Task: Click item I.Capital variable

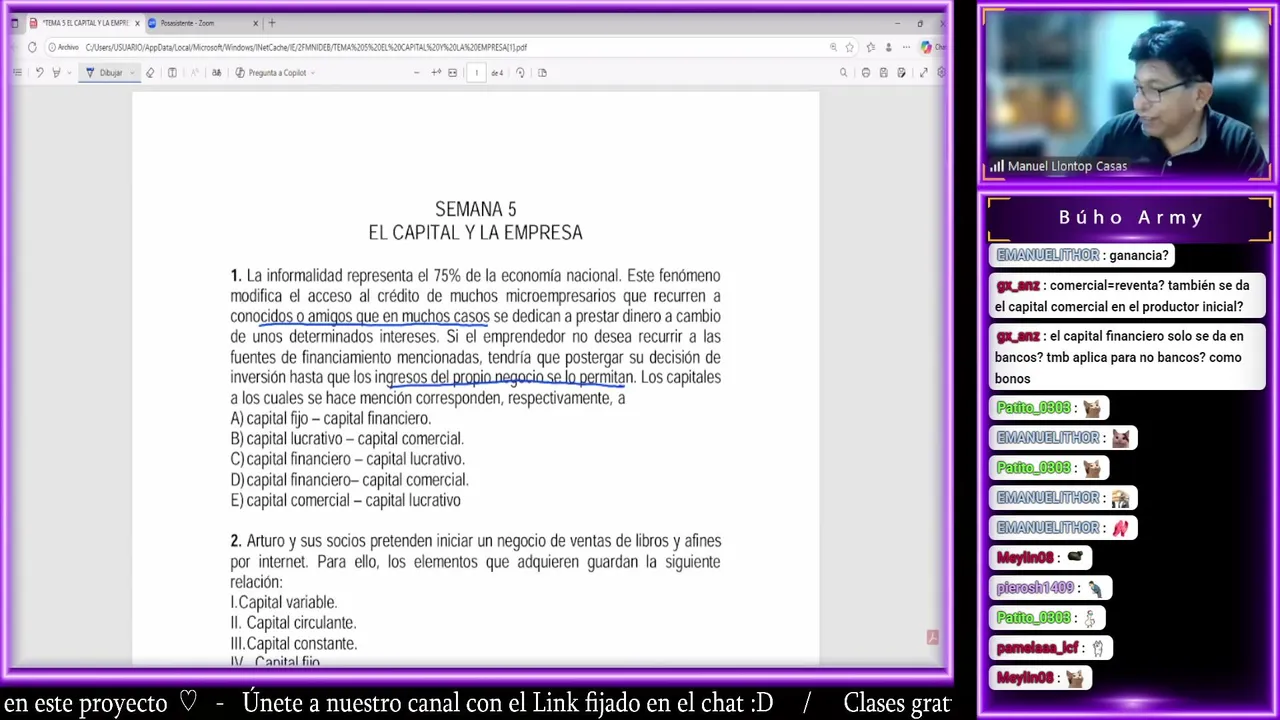Action: click(284, 602)
